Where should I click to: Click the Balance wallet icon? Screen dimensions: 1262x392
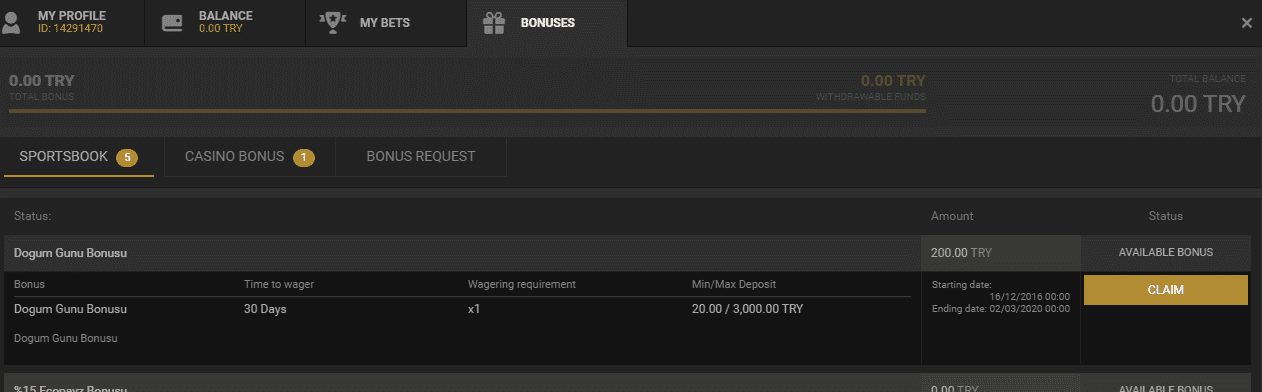[172, 22]
